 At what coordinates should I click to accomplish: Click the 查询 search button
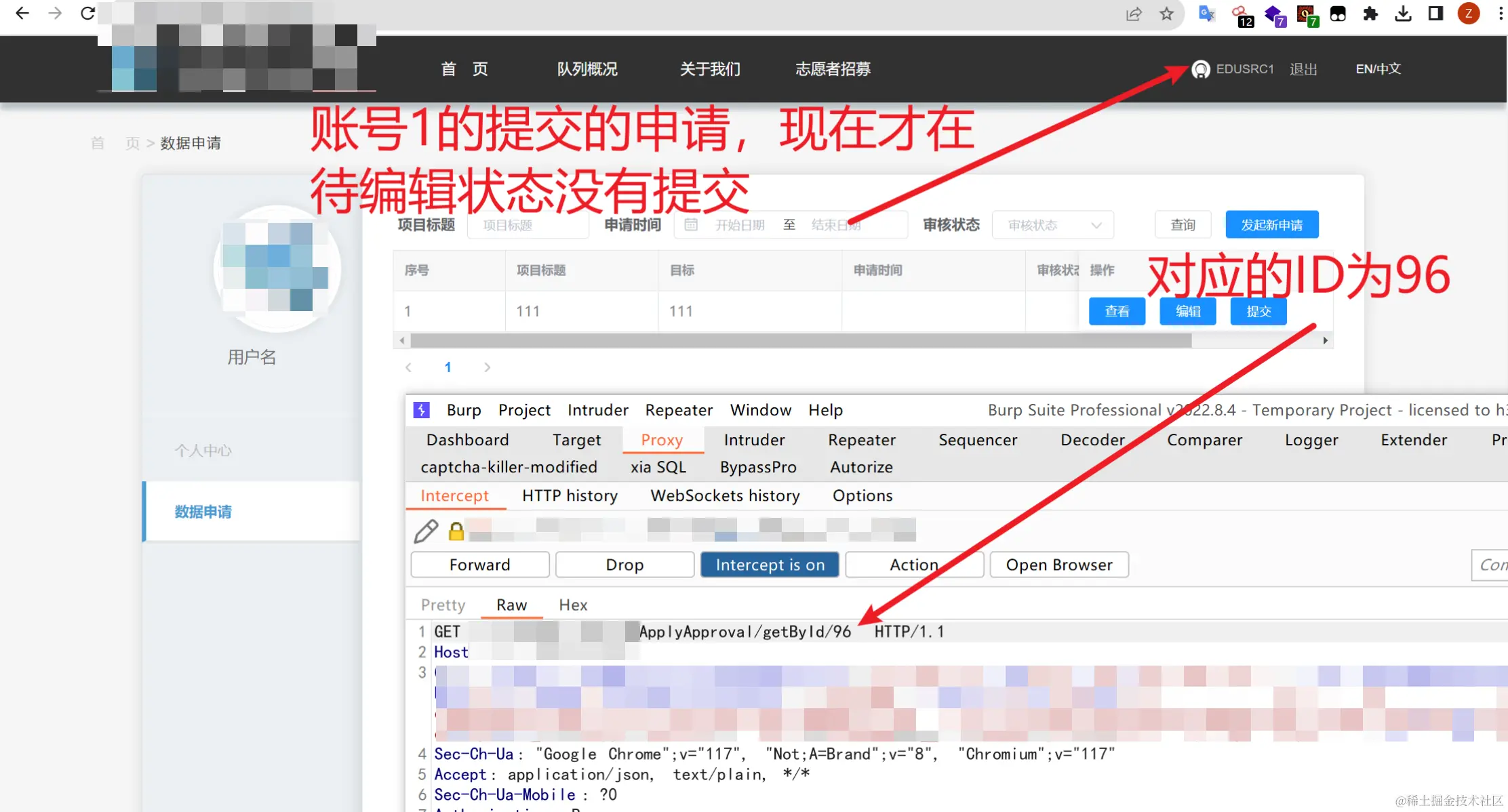(x=1183, y=225)
